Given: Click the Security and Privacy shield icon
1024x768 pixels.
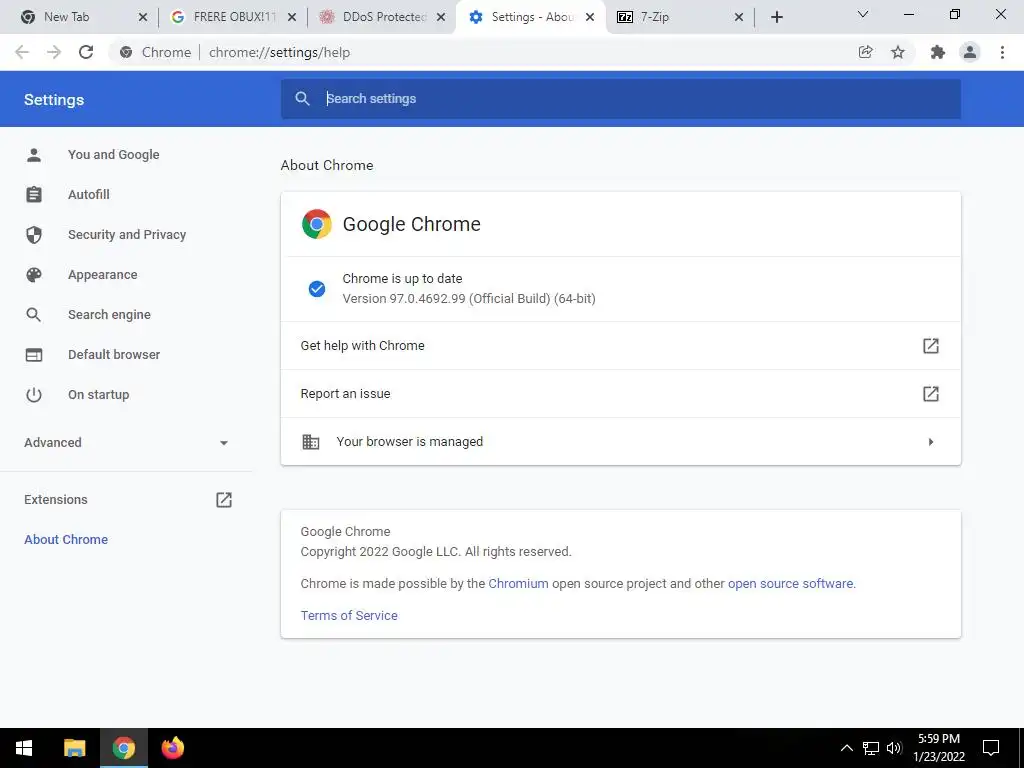Looking at the screenshot, I should 34,234.
